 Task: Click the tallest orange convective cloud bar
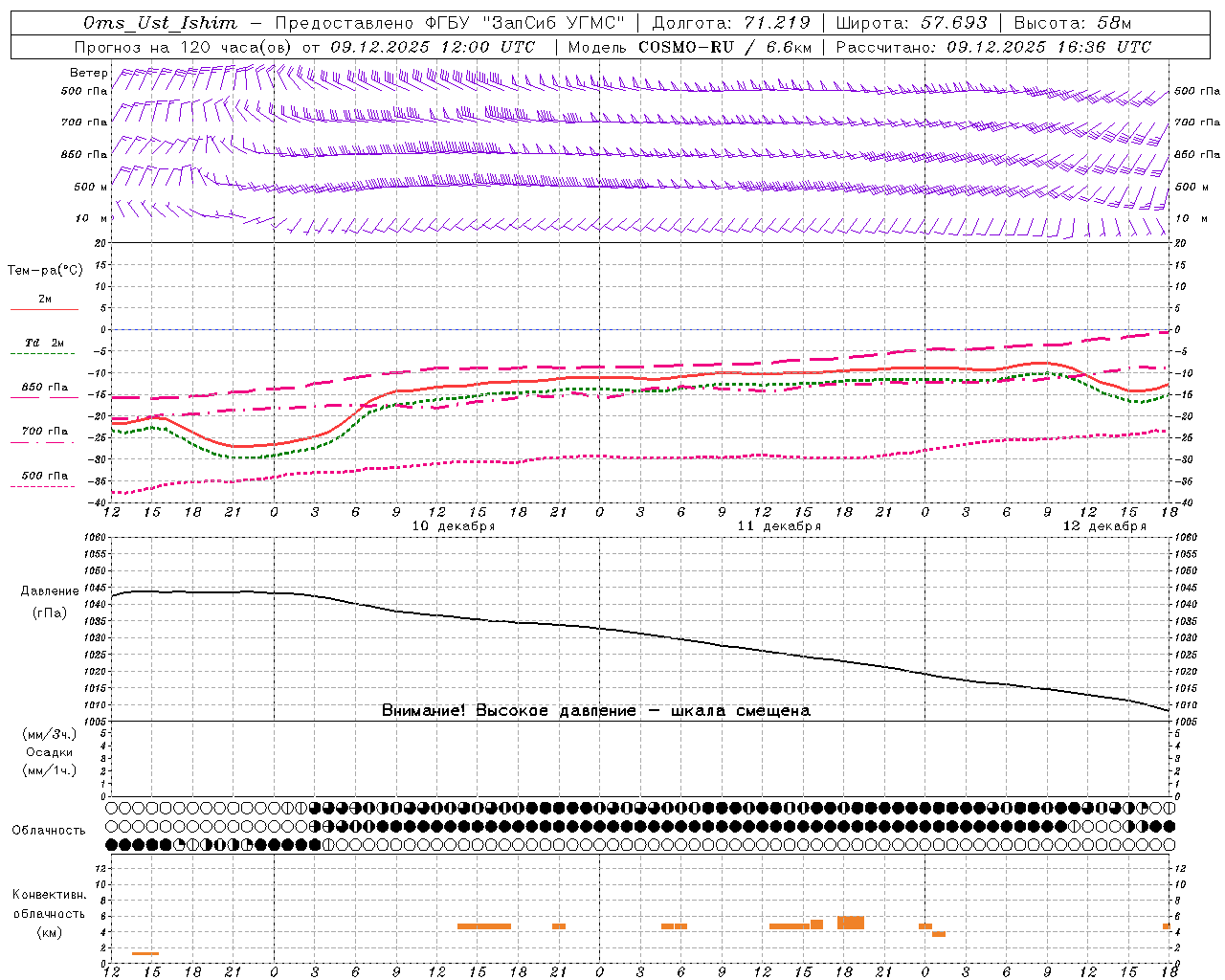(851, 923)
